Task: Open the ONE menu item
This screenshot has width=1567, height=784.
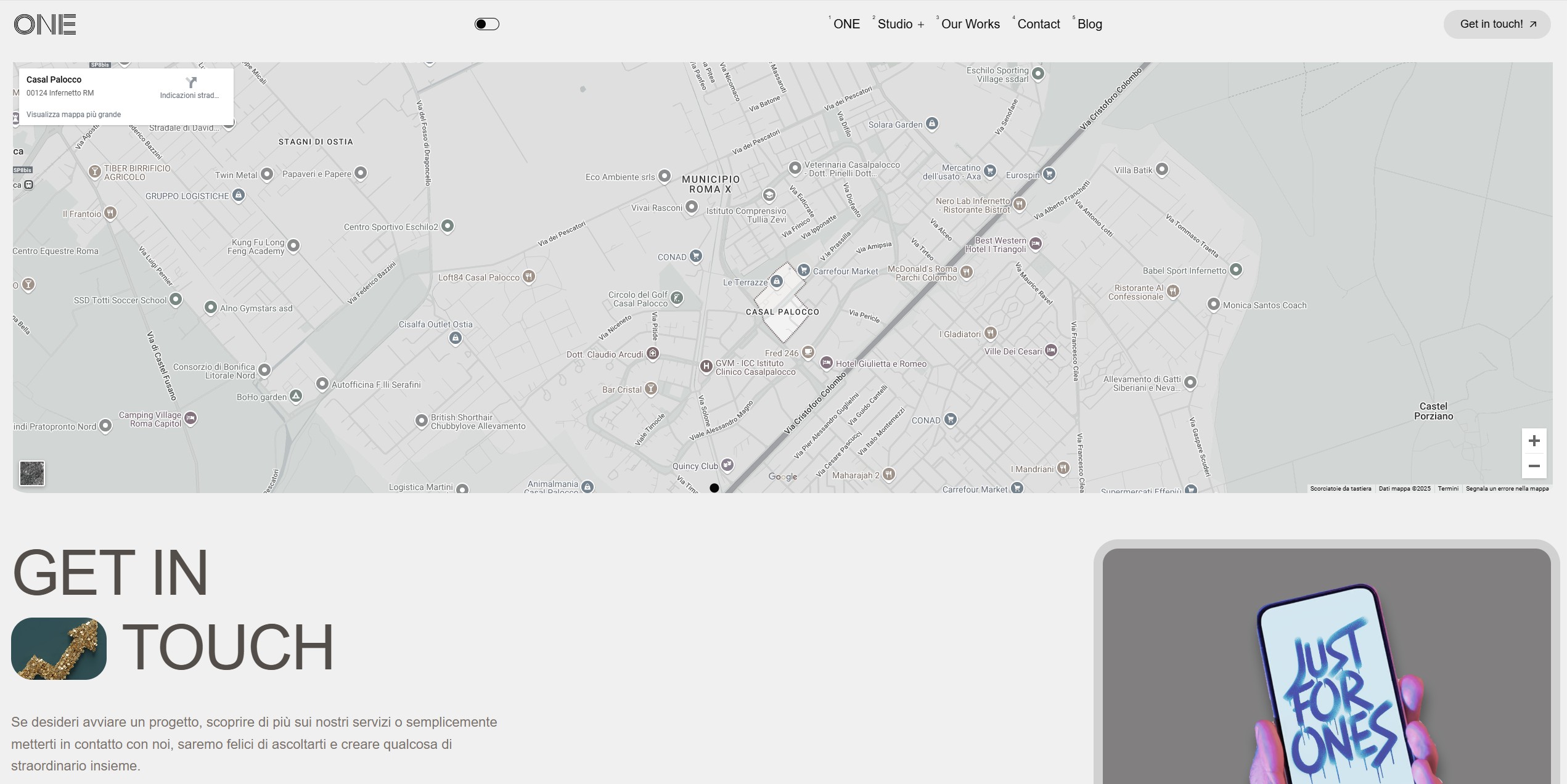Action: 846,24
